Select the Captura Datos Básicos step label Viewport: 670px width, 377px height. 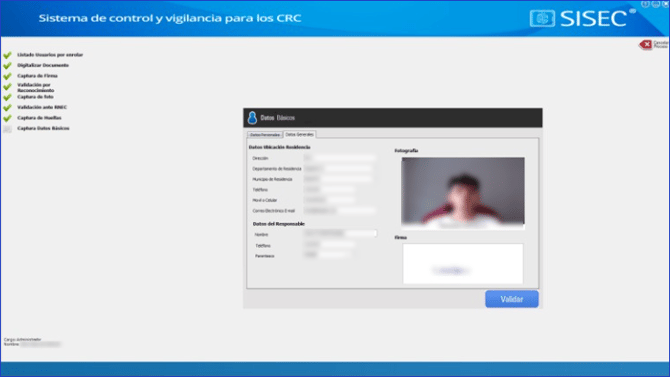pos(43,128)
